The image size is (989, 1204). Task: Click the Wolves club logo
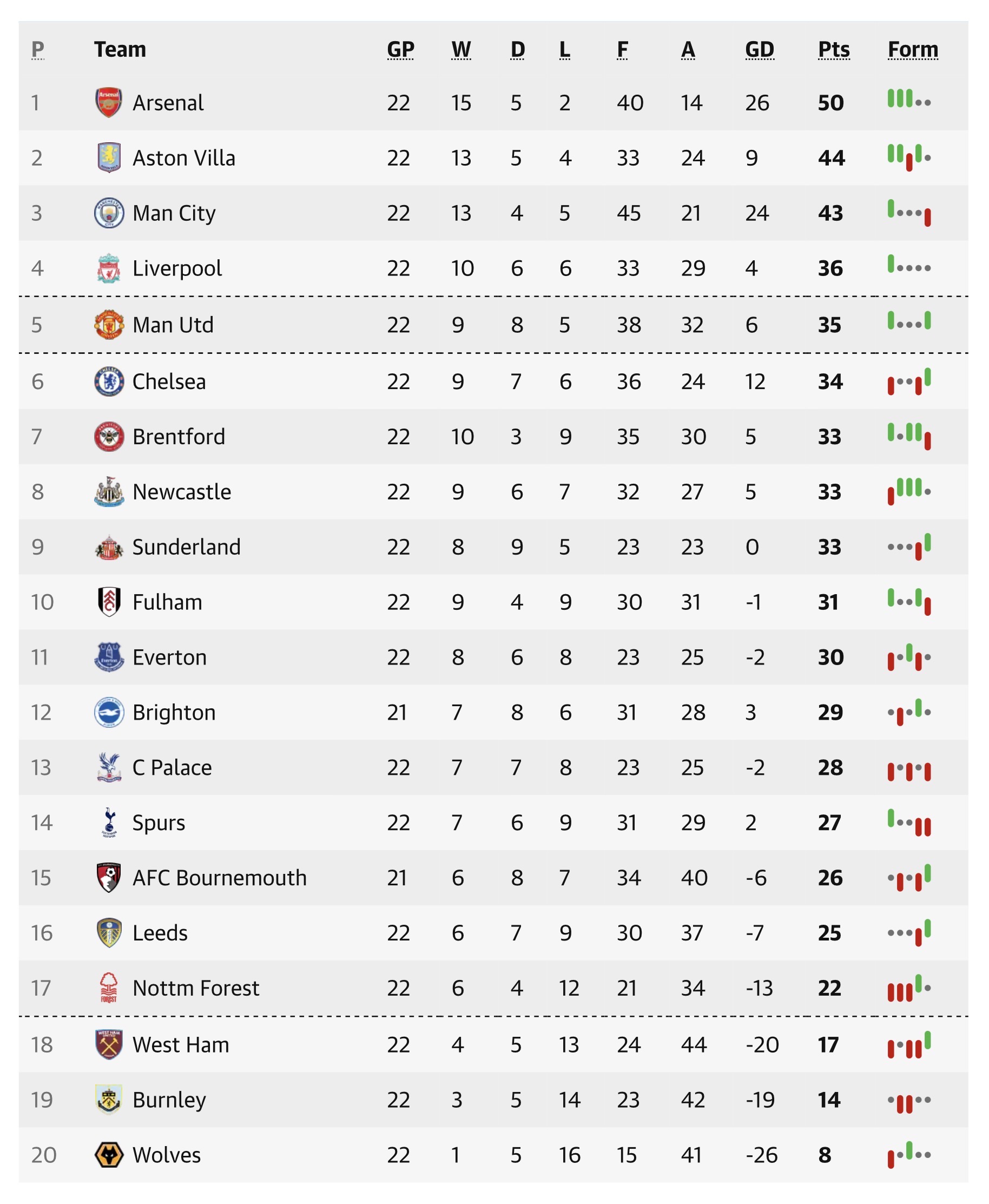[x=108, y=1155]
